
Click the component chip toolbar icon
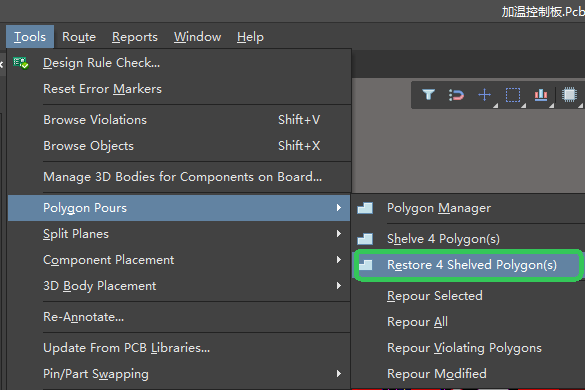[x=569, y=95]
